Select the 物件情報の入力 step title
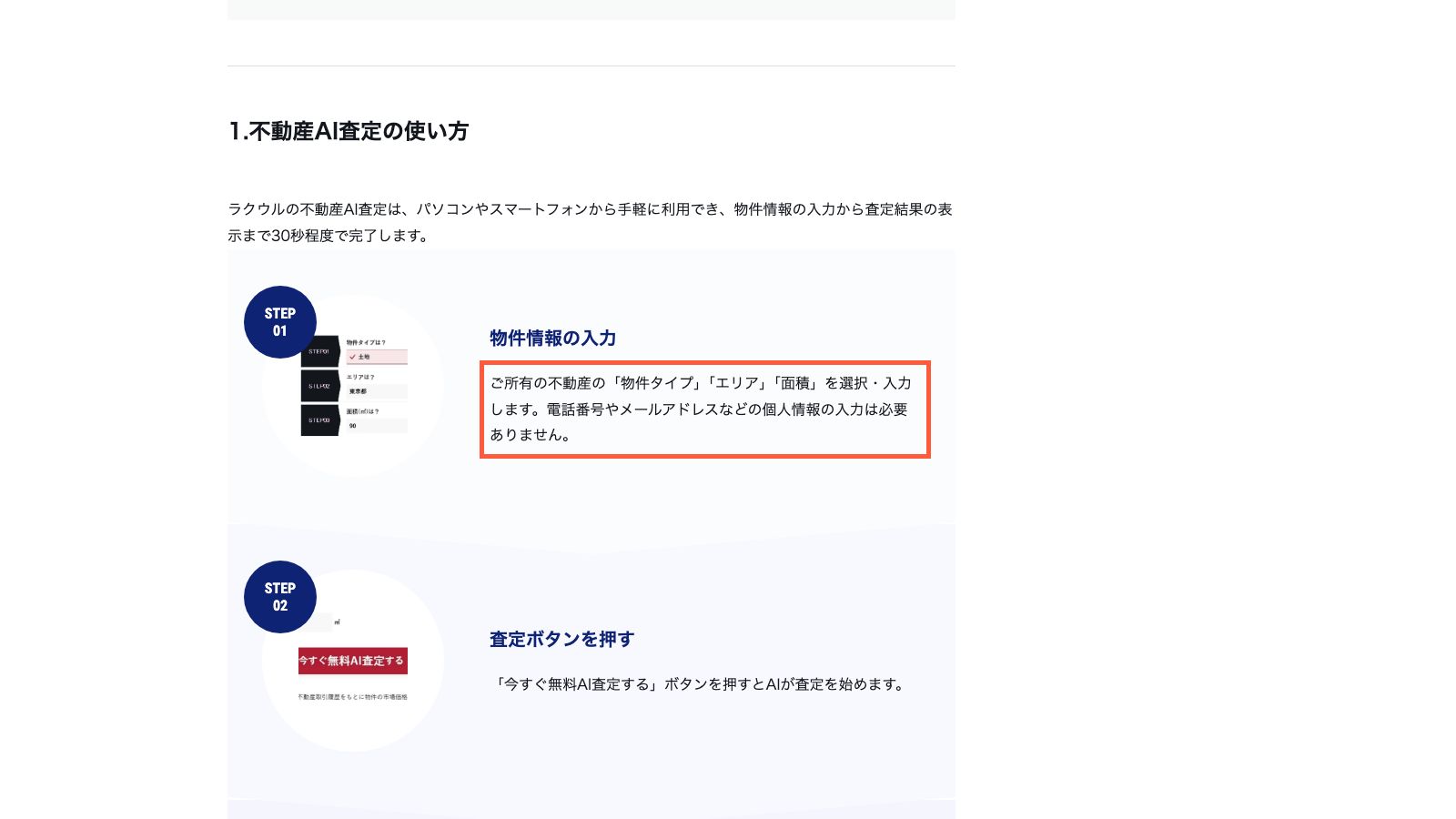 click(553, 339)
